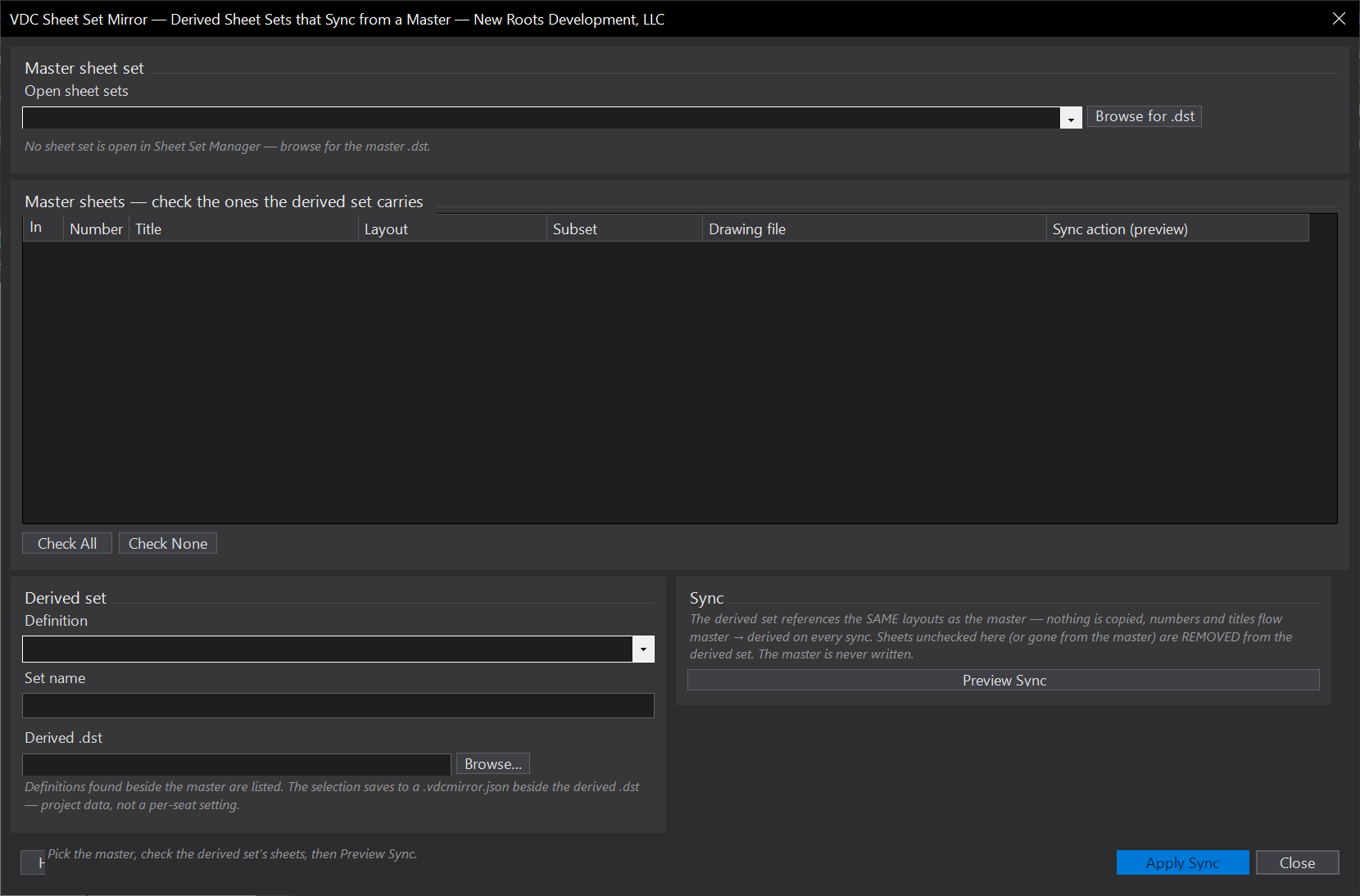The image size is (1360, 896).
Task: Open the Open sheet sets dropdown arrow
Action: pyautogui.click(x=1071, y=118)
